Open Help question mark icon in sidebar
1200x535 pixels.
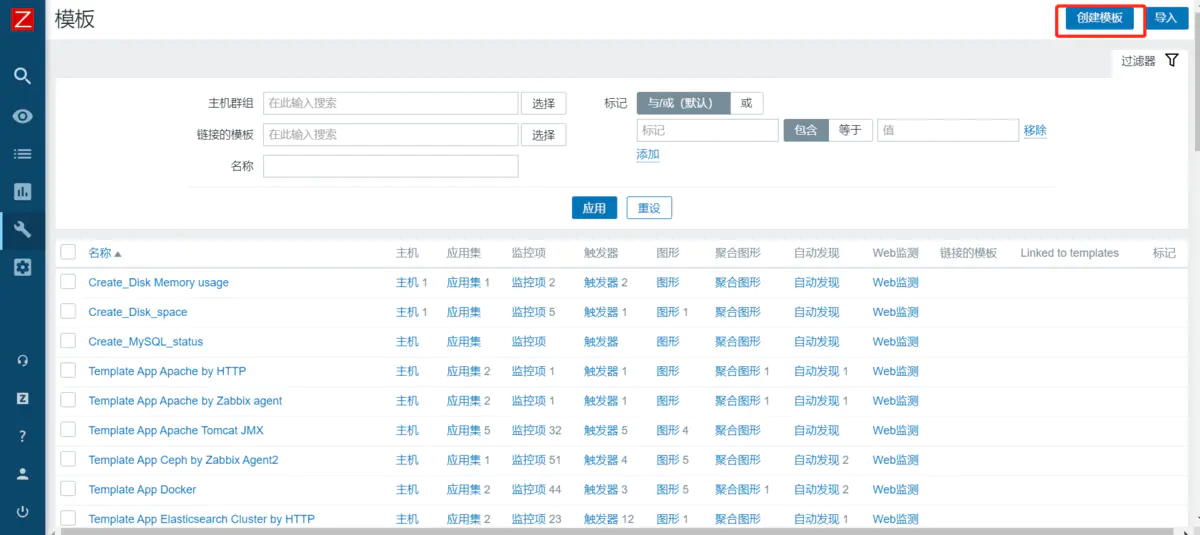[x=22, y=436]
